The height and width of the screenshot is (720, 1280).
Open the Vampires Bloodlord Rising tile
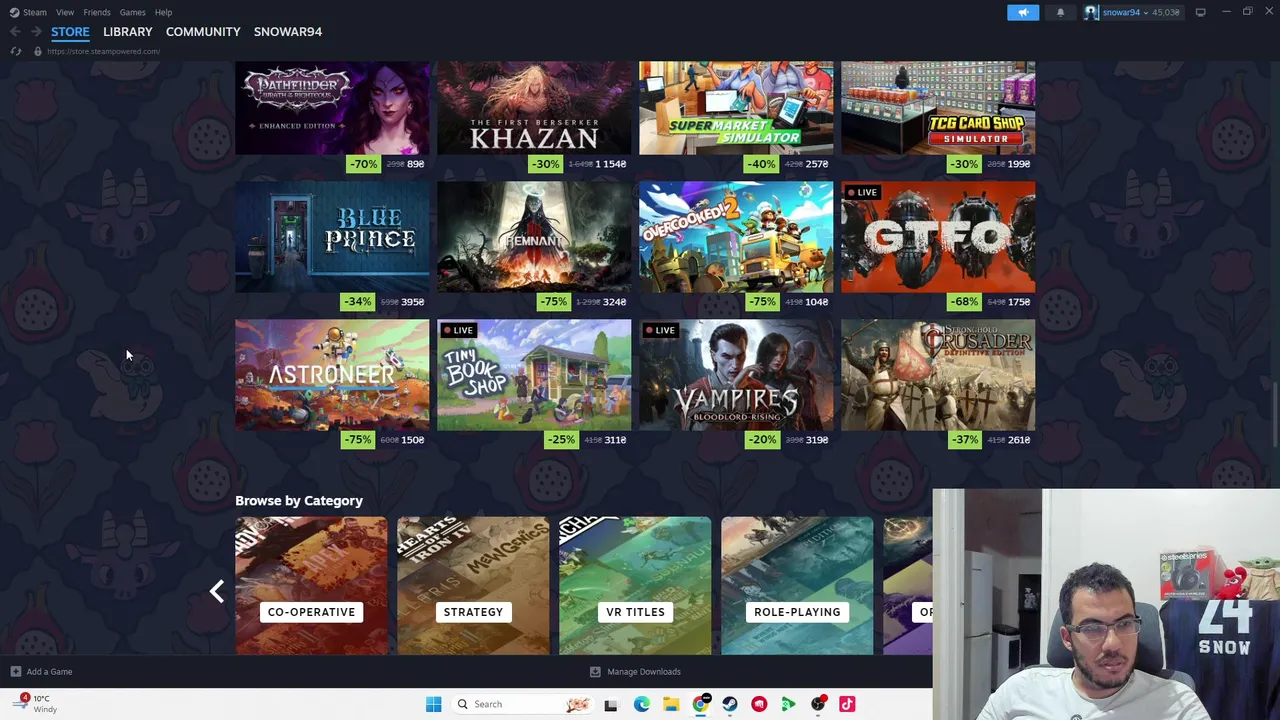[736, 375]
